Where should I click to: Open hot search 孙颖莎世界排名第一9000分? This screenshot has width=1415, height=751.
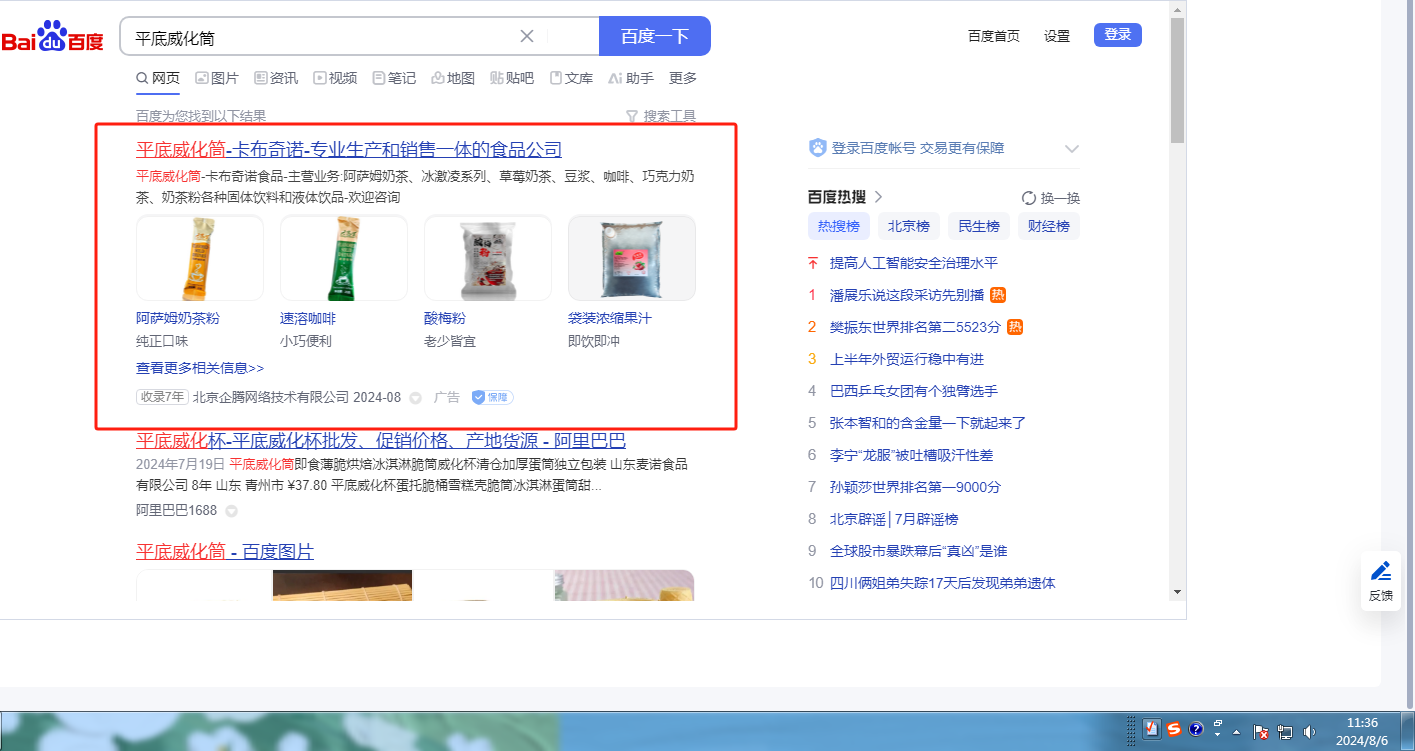915,487
